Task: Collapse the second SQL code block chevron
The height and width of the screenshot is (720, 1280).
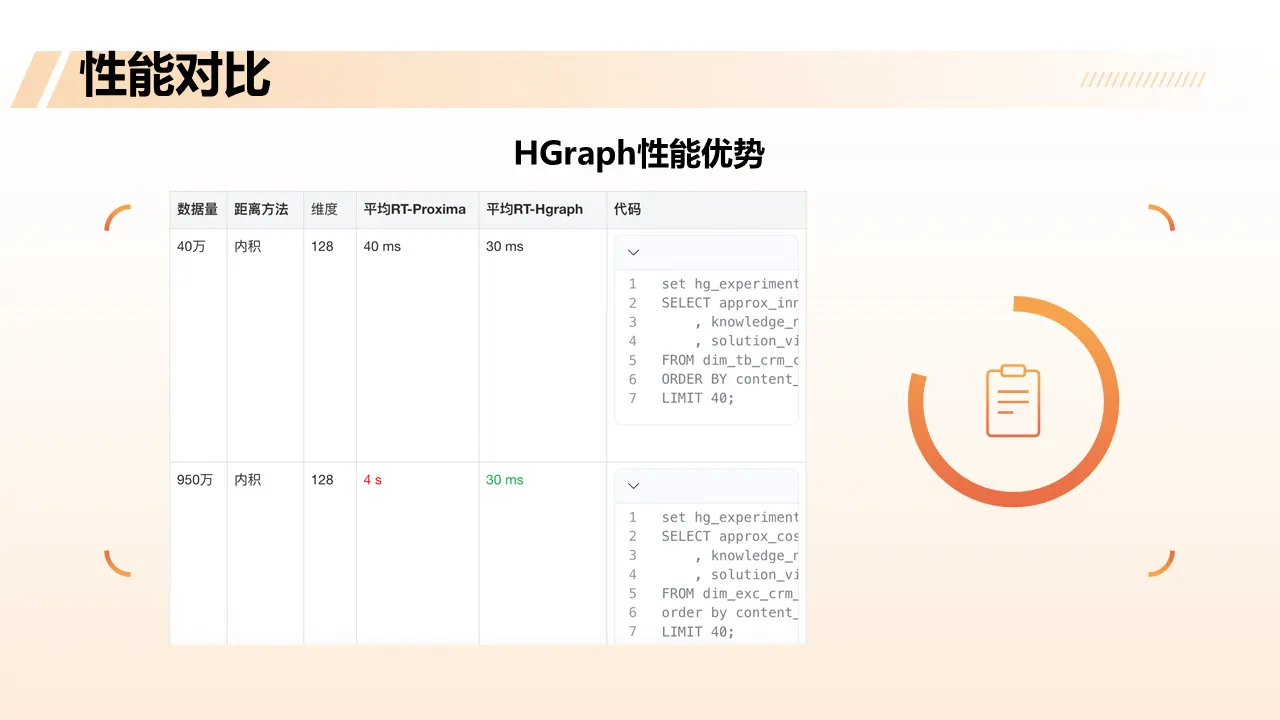Action: [633, 485]
